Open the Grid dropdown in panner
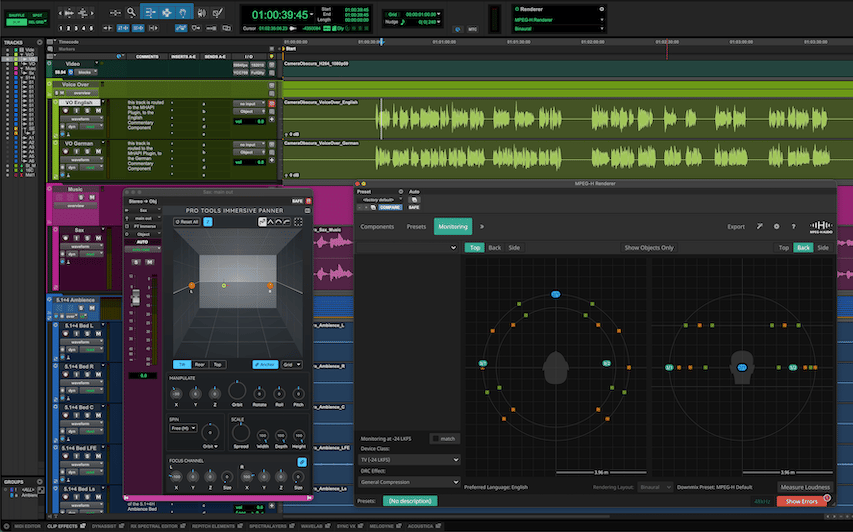853x532 pixels. pyautogui.click(x=291, y=364)
